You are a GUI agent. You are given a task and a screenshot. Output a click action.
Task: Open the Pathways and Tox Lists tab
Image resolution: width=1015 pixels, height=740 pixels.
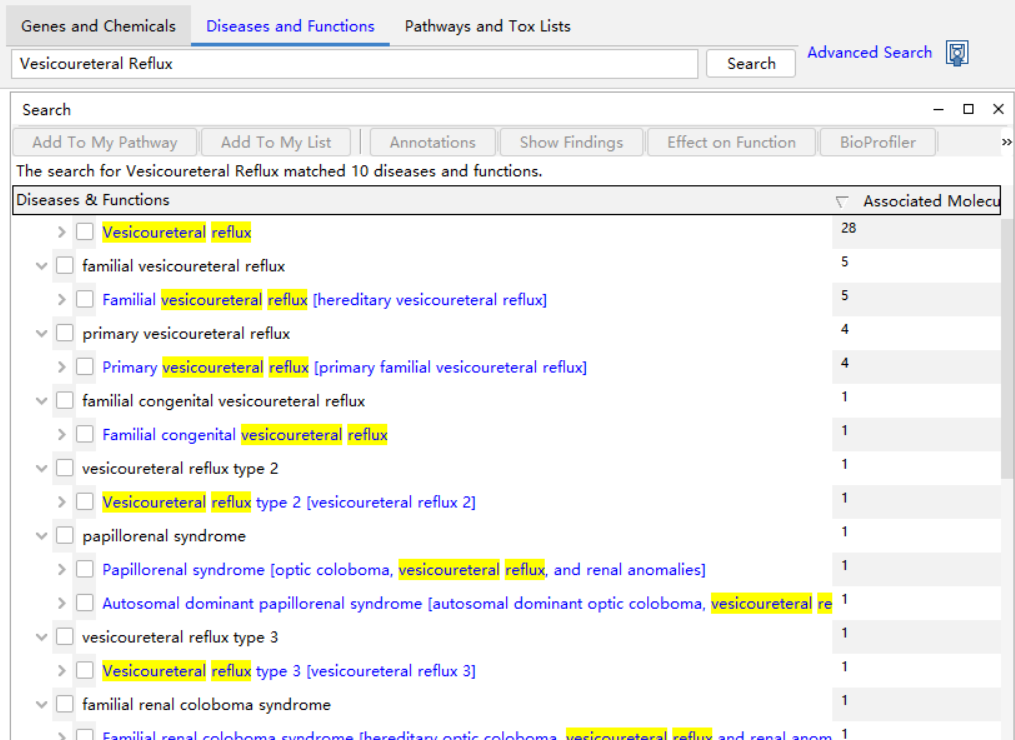point(487,26)
